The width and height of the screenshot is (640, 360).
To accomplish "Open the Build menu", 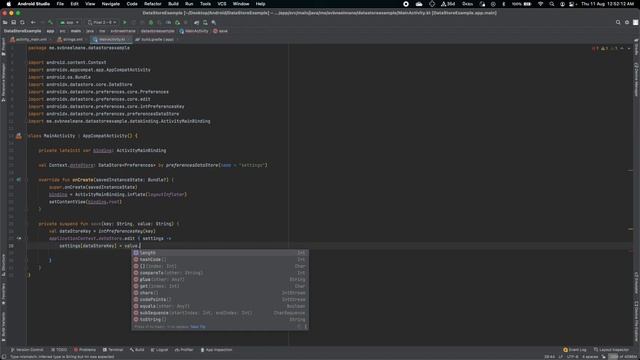I will click(173, 4).
